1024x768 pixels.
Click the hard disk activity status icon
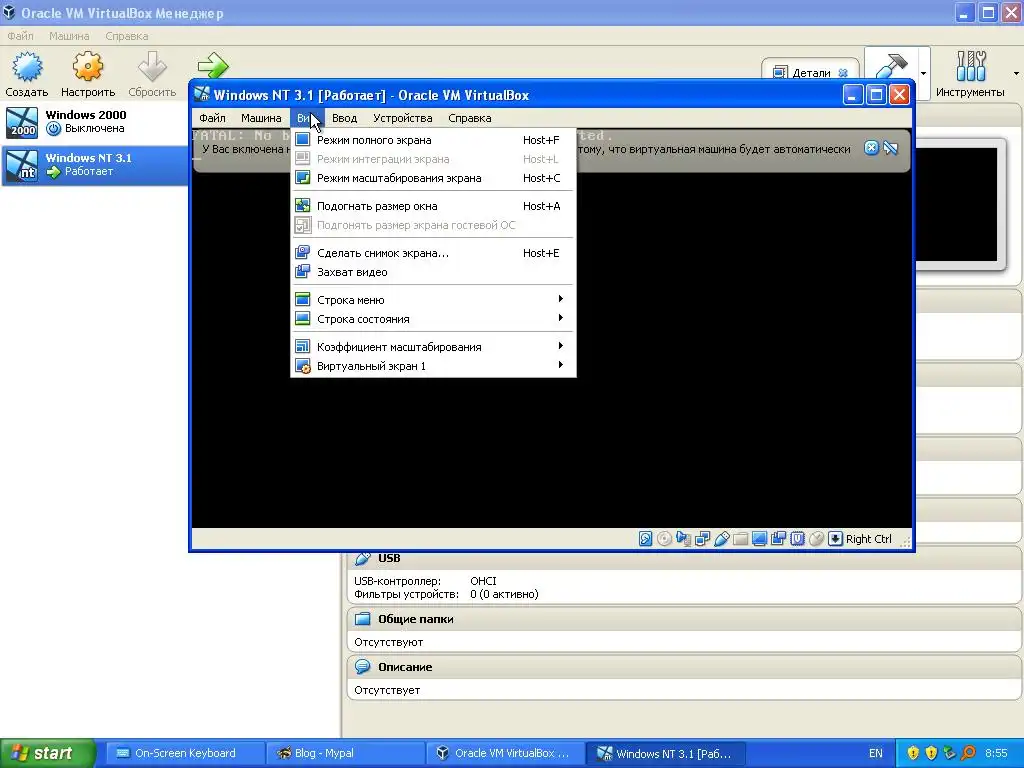645,539
